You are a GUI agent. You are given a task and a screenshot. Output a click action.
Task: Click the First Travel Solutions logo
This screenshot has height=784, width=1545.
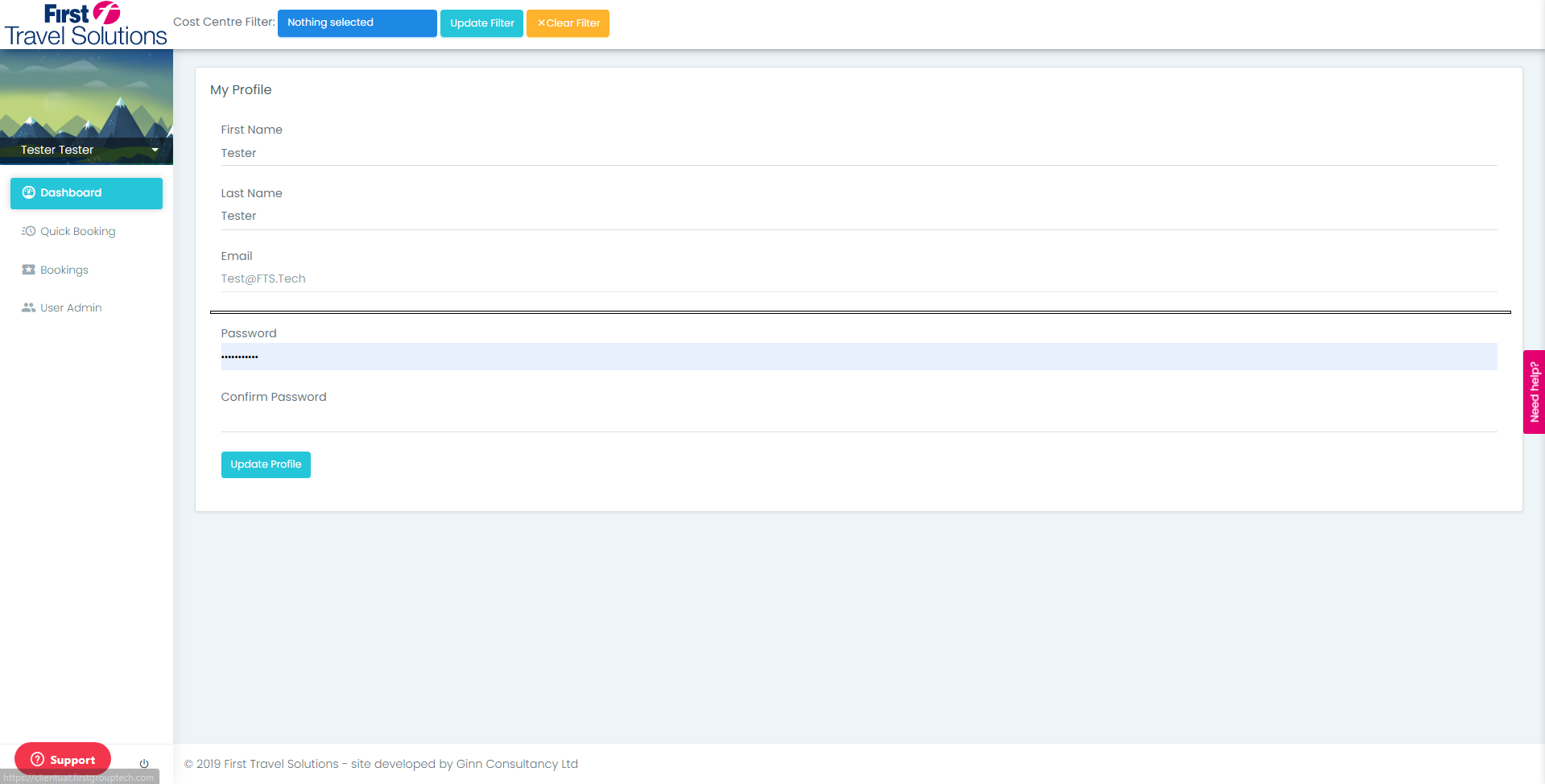point(85,24)
